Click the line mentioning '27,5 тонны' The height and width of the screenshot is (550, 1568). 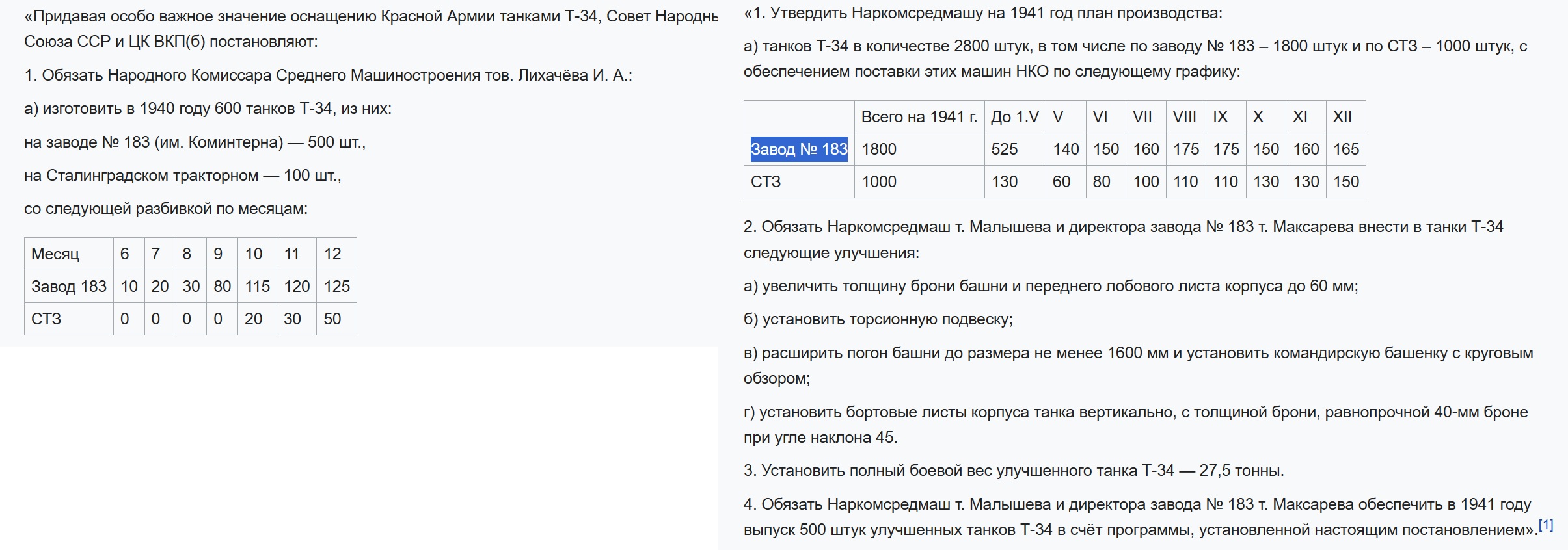click(x=1014, y=471)
